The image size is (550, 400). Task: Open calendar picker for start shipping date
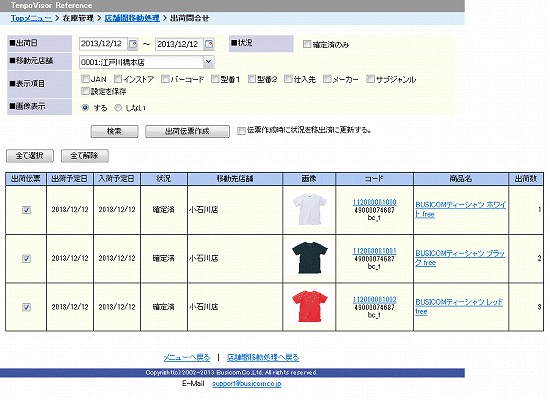point(133,44)
